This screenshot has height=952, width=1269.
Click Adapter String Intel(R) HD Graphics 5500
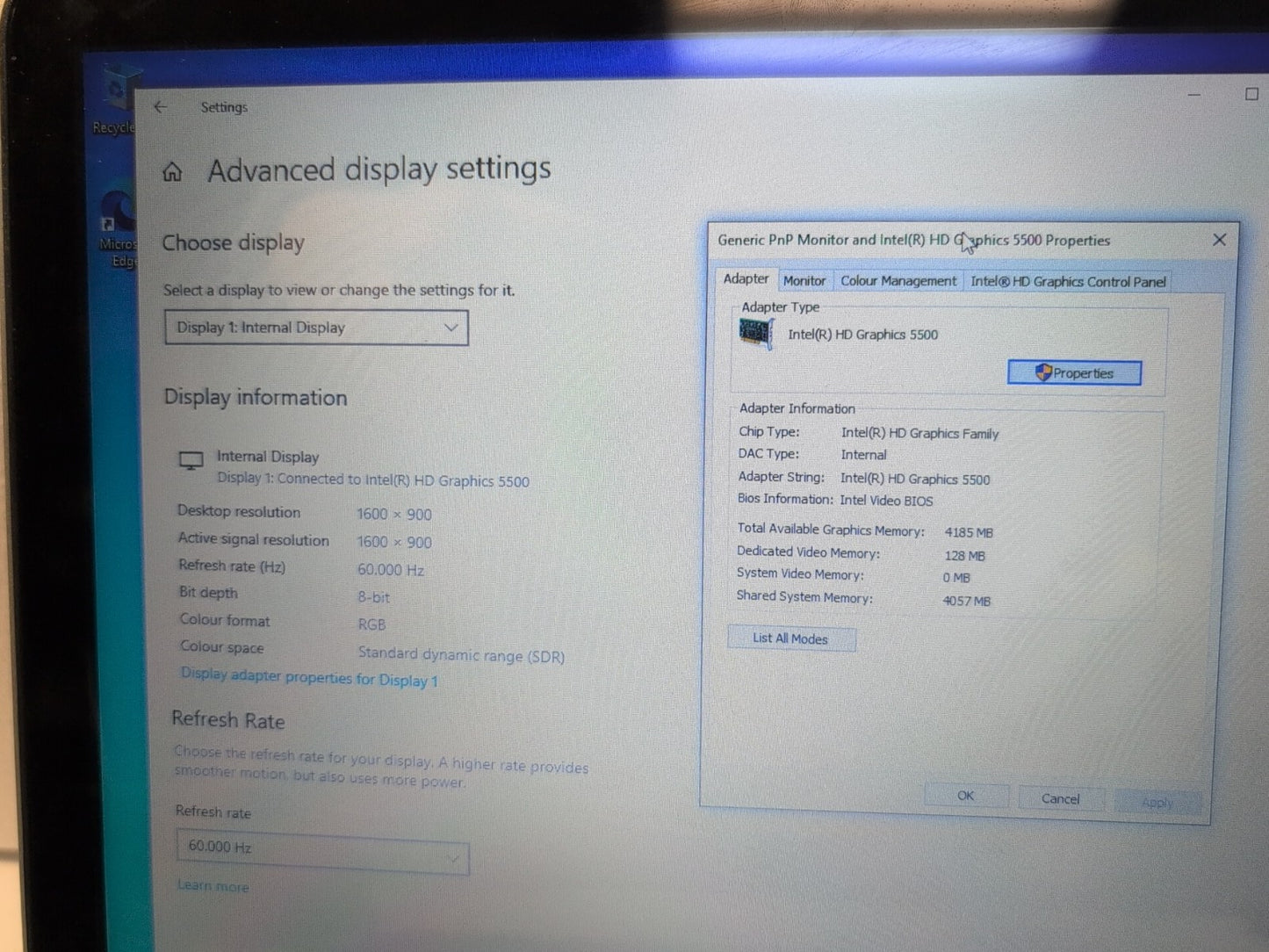tap(915, 480)
